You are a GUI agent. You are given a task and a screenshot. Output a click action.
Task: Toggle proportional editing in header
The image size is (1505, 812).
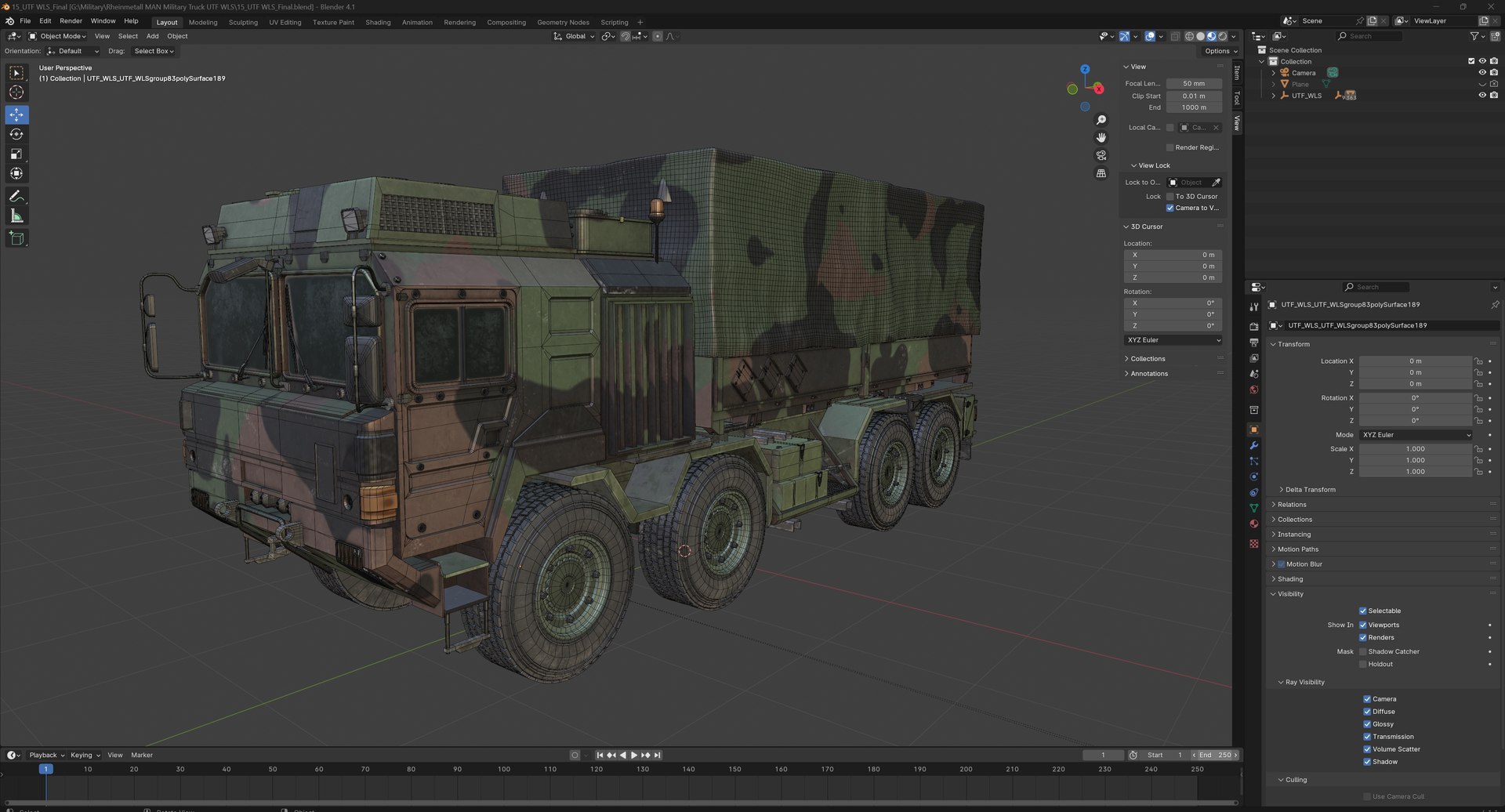pos(657,36)
